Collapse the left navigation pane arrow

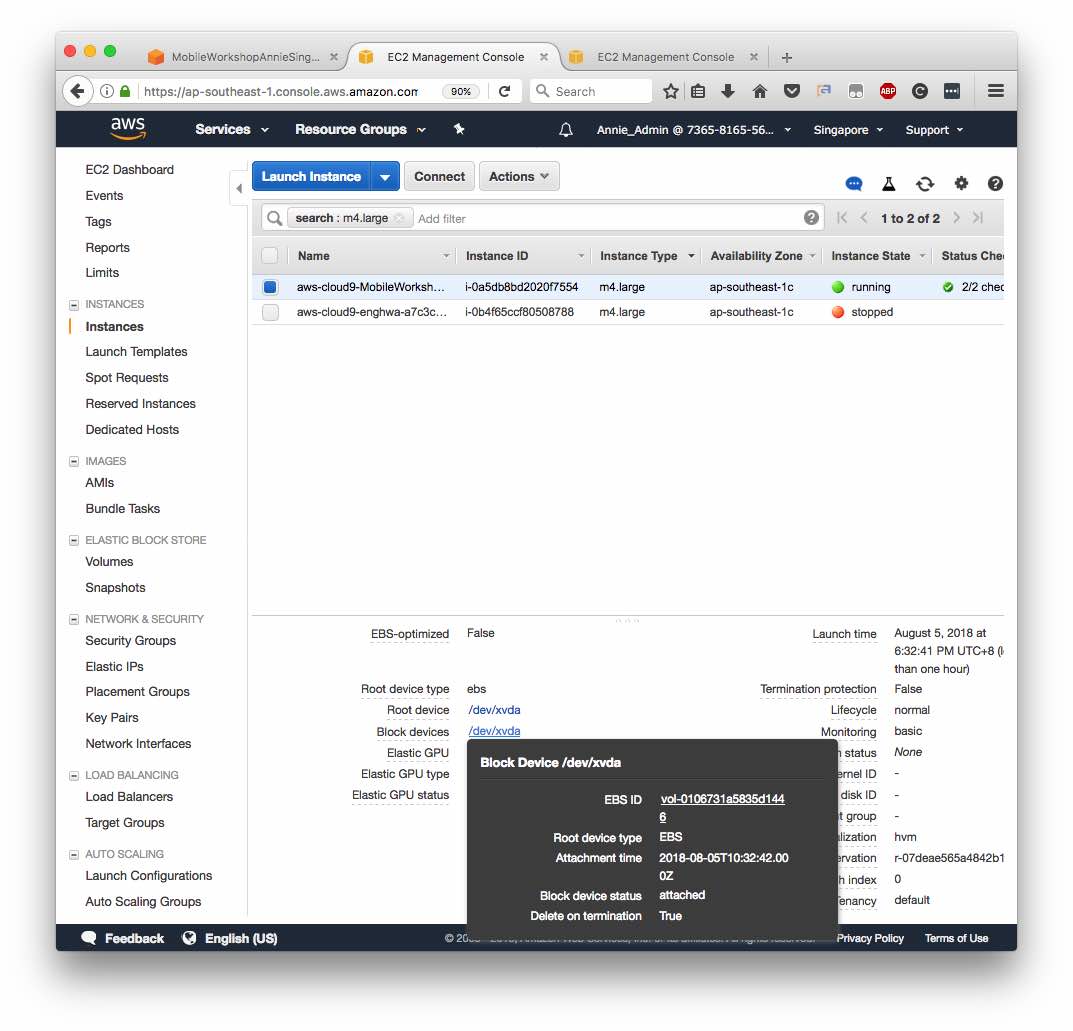coord(239,188)
